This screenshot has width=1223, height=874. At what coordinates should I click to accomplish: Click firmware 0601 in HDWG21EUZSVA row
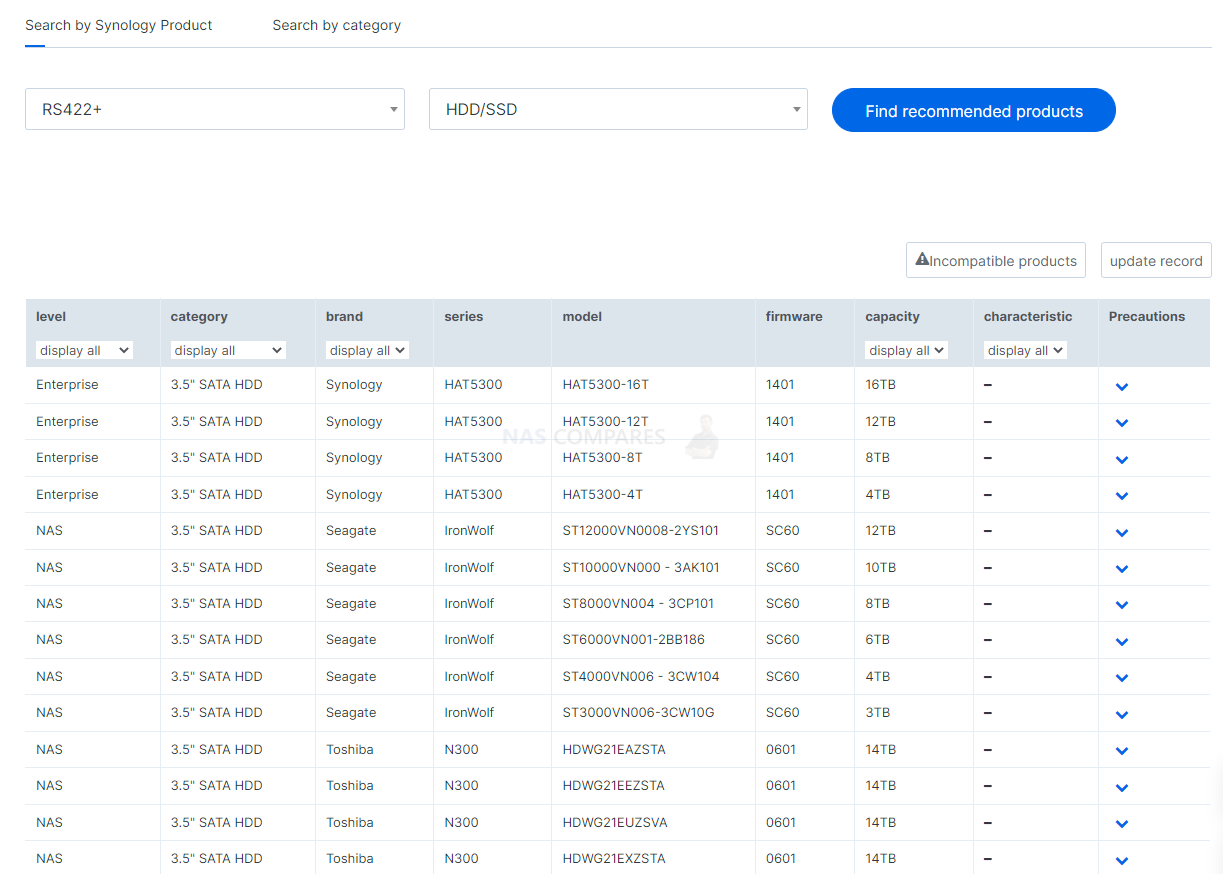[781, 822]
